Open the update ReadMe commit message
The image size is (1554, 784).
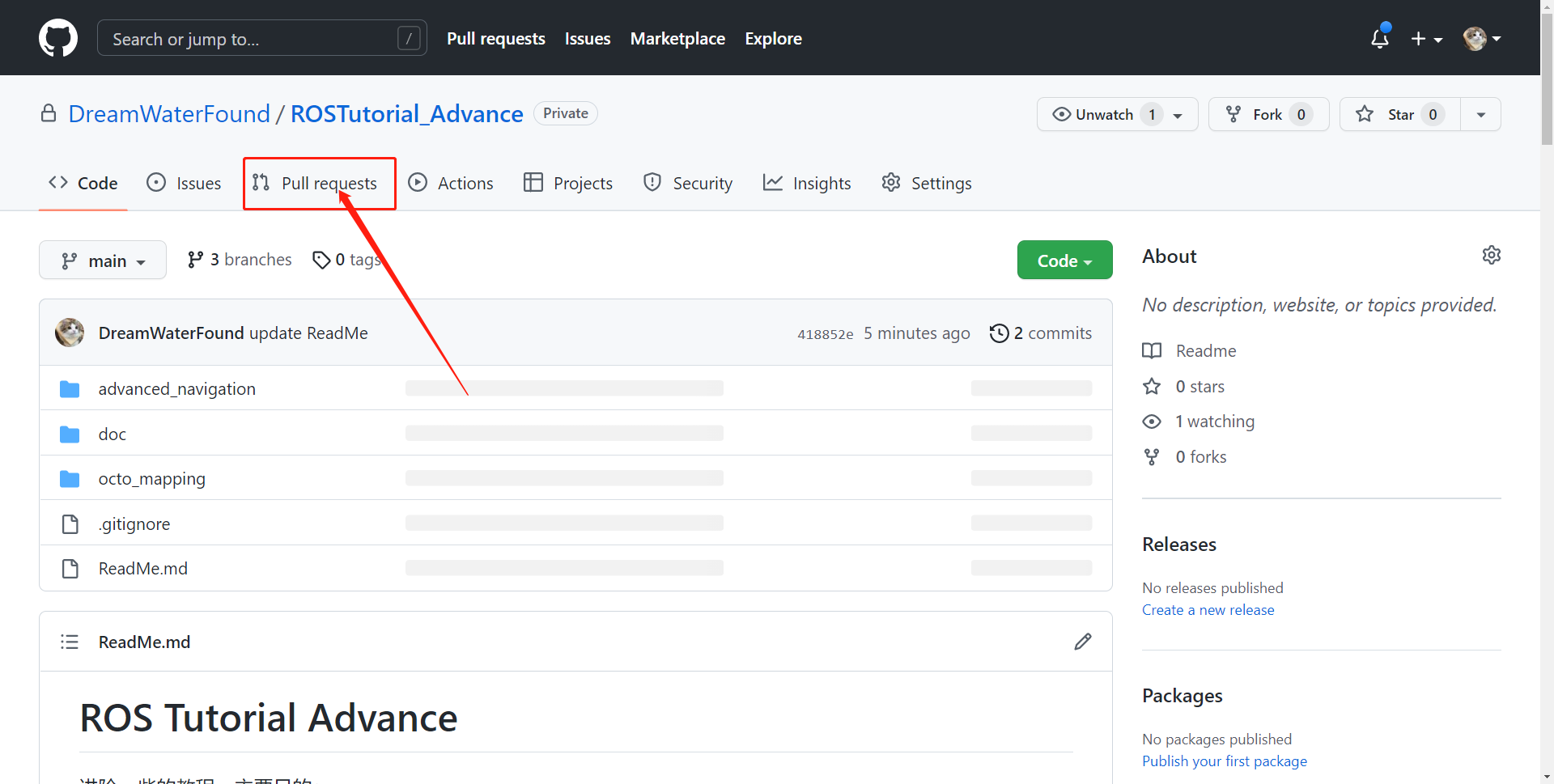click(x=308, y=333)
